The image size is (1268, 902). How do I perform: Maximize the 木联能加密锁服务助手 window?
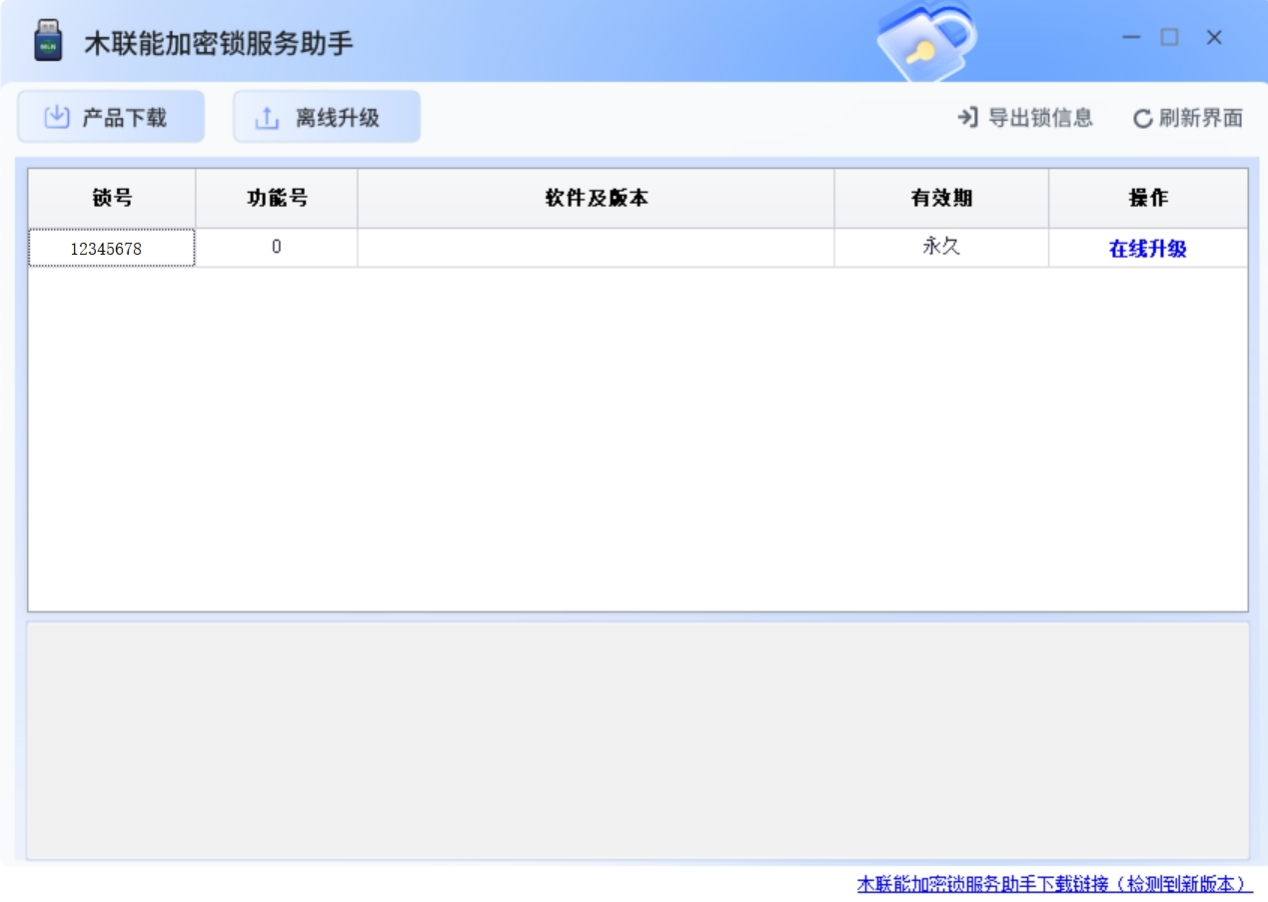coord(1169,38)
